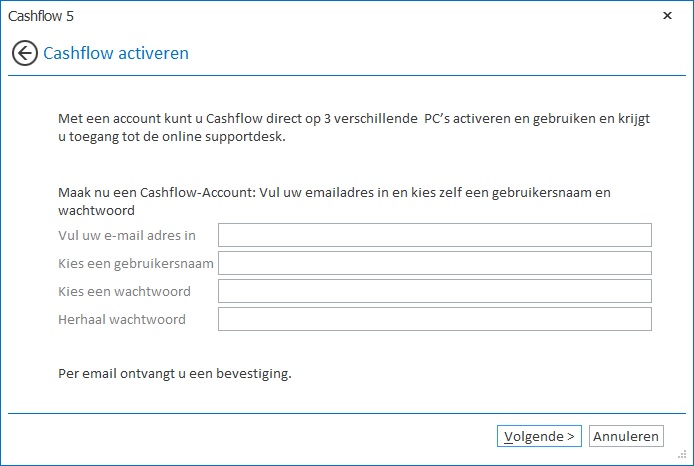Click the word 'supportdesk' in the intro text
The height and width of the screenshot is (466, 694).
tap(242, 138)
